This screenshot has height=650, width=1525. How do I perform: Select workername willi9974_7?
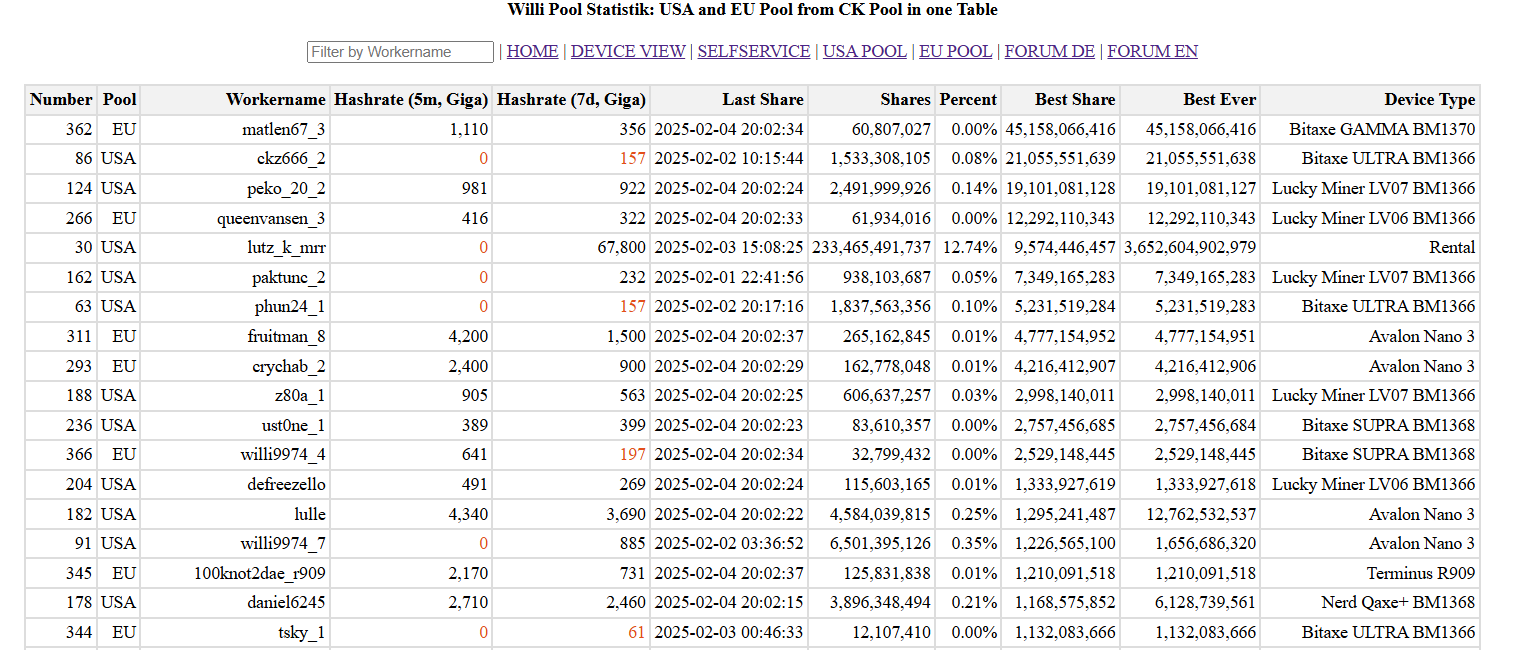283,544
